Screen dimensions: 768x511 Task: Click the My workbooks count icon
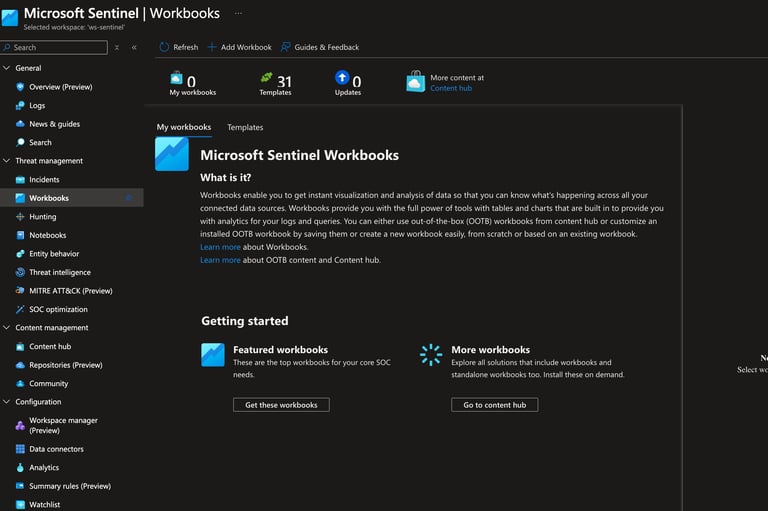[176, 78]
